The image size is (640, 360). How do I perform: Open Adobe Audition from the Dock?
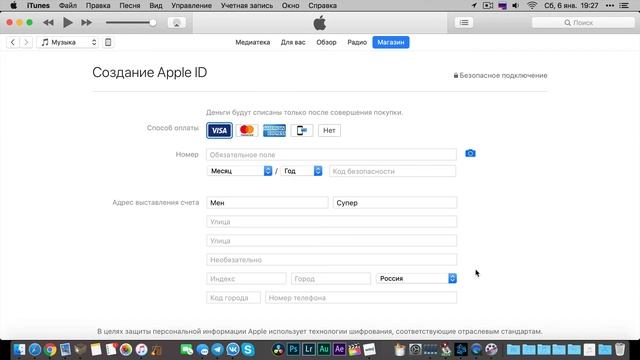(324, 349)
